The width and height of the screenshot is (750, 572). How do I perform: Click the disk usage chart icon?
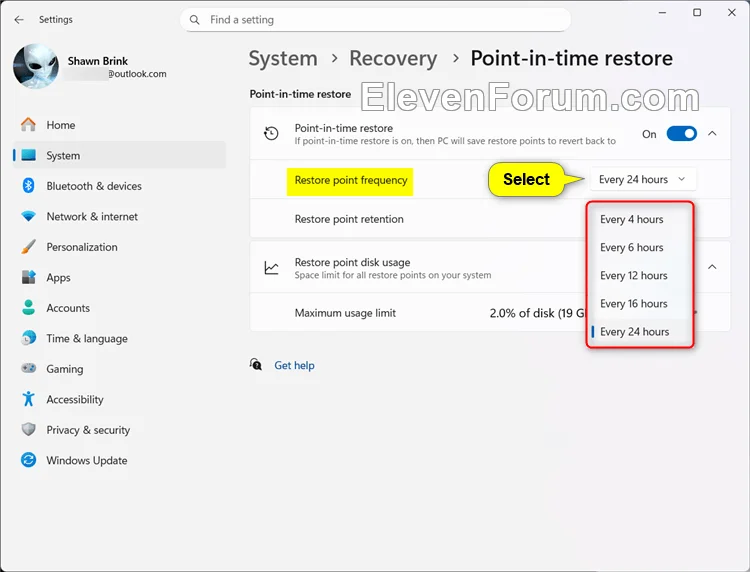pos(271,268)
